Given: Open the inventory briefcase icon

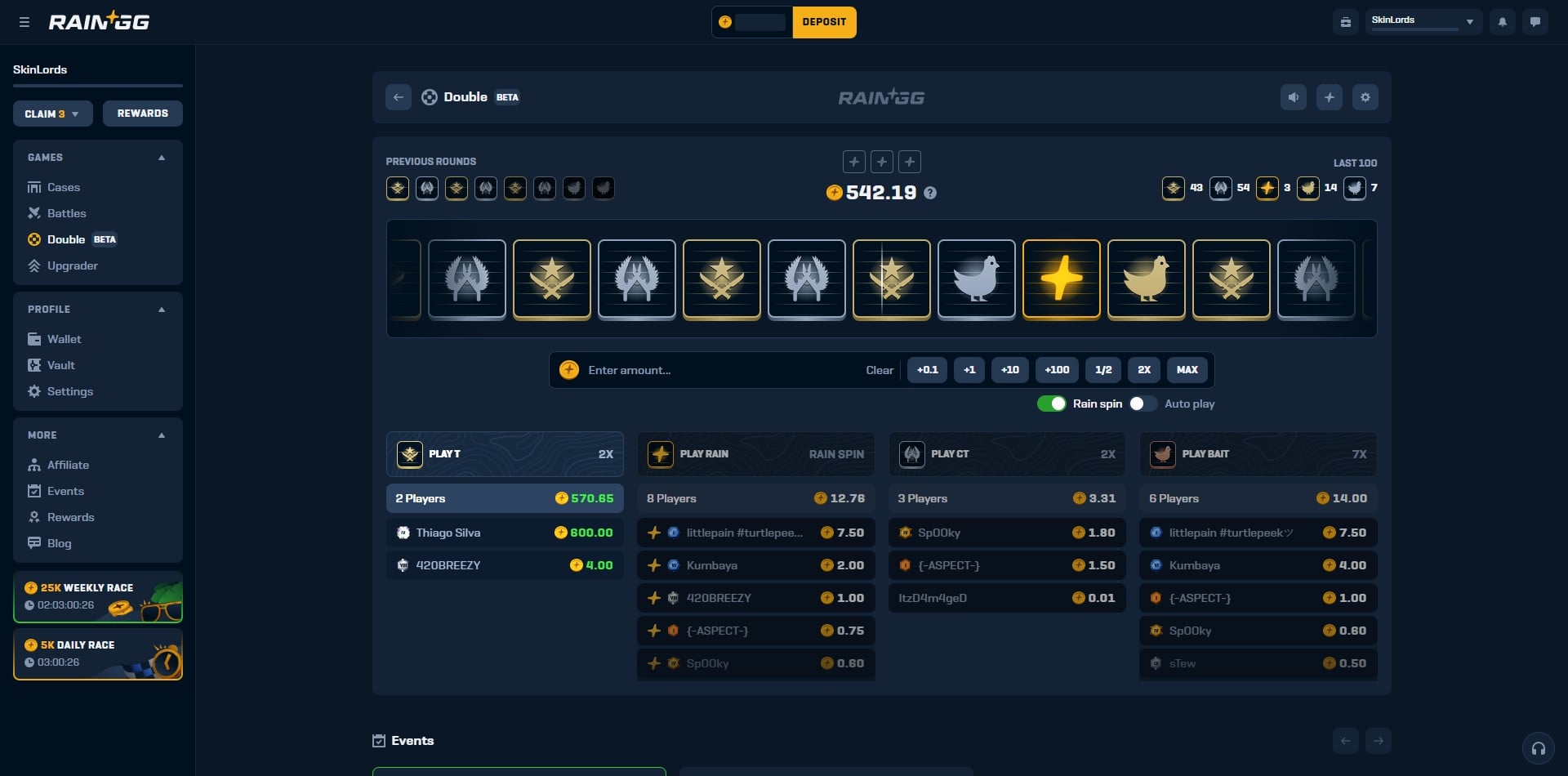Looking at the screenshot, I should [1345, 22].
